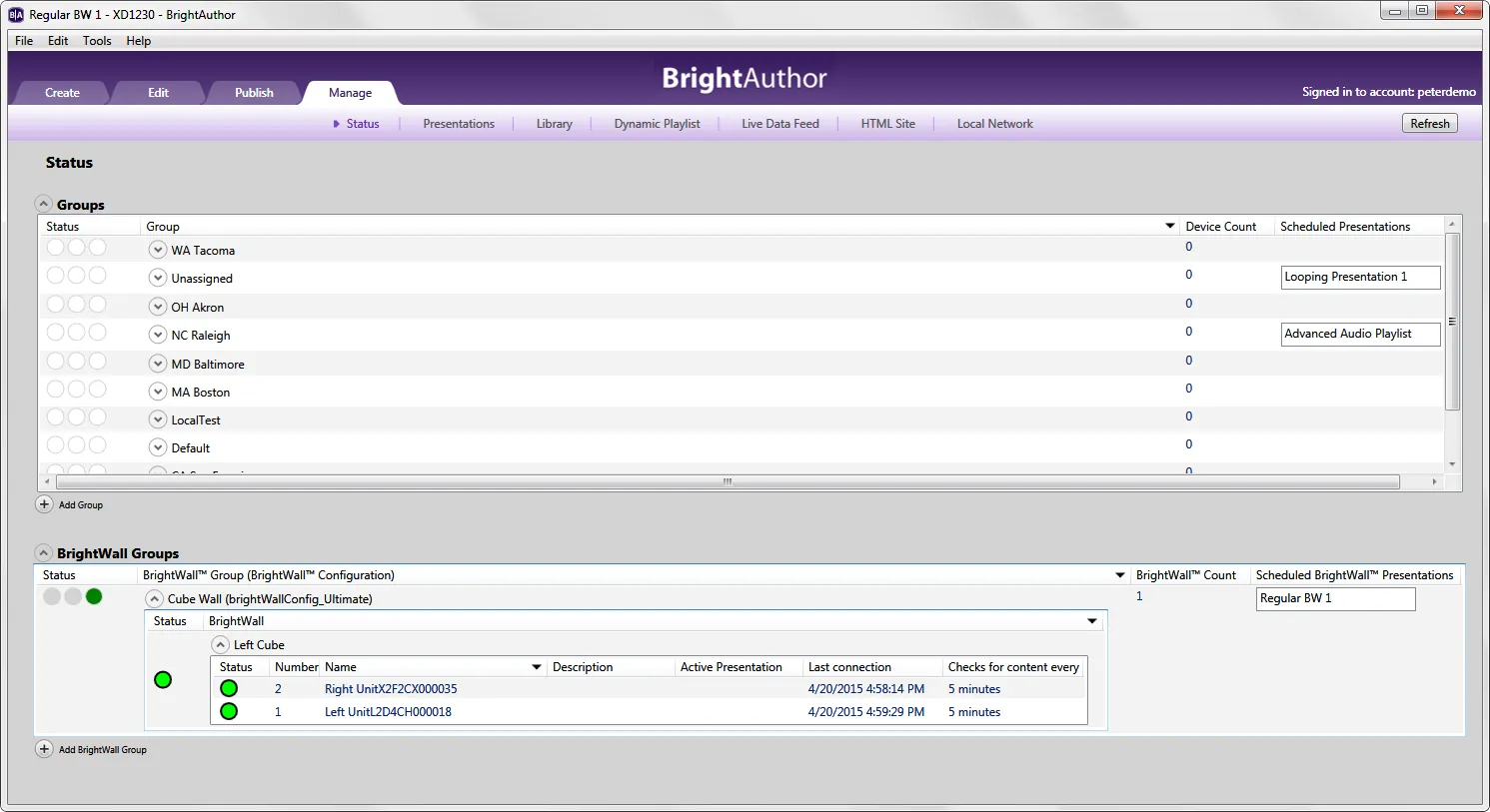
Task: Click the Add BrightWall Group plus icon
Action: click(44, 749)
